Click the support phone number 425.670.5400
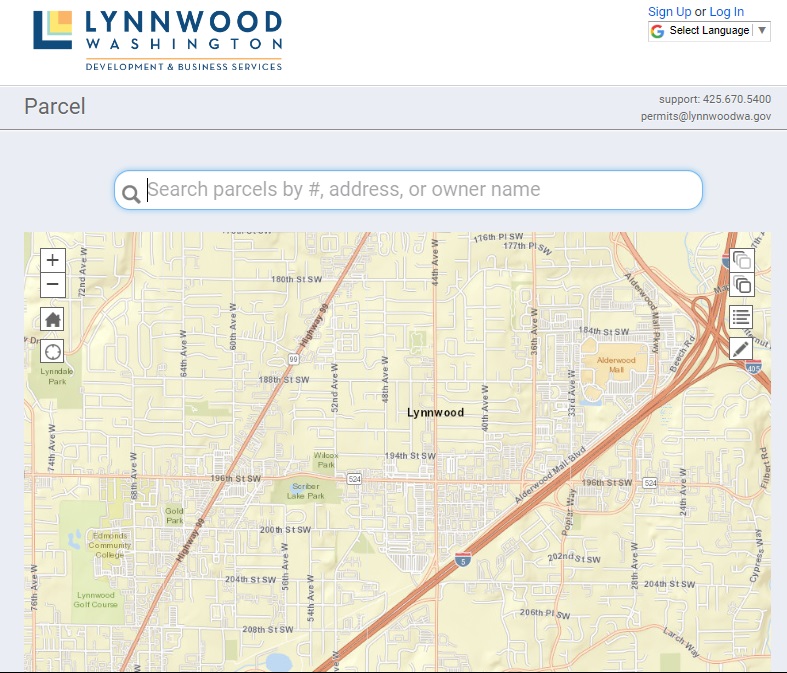 coord(737,99)
